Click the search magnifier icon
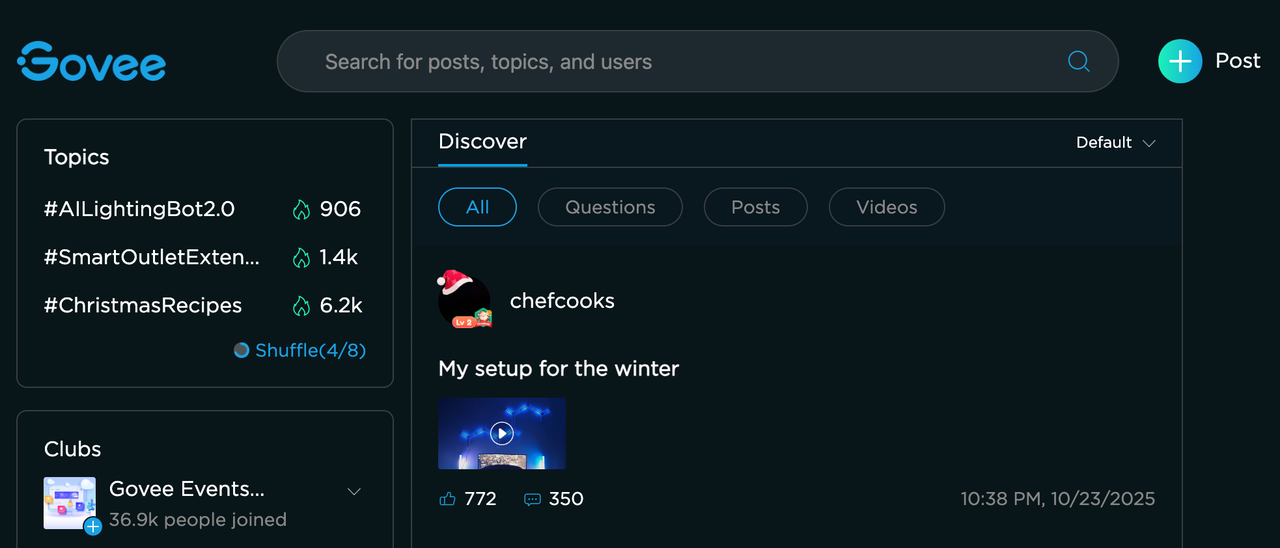This screenshot has width=1280, height=548. (x=1078, y=62)
